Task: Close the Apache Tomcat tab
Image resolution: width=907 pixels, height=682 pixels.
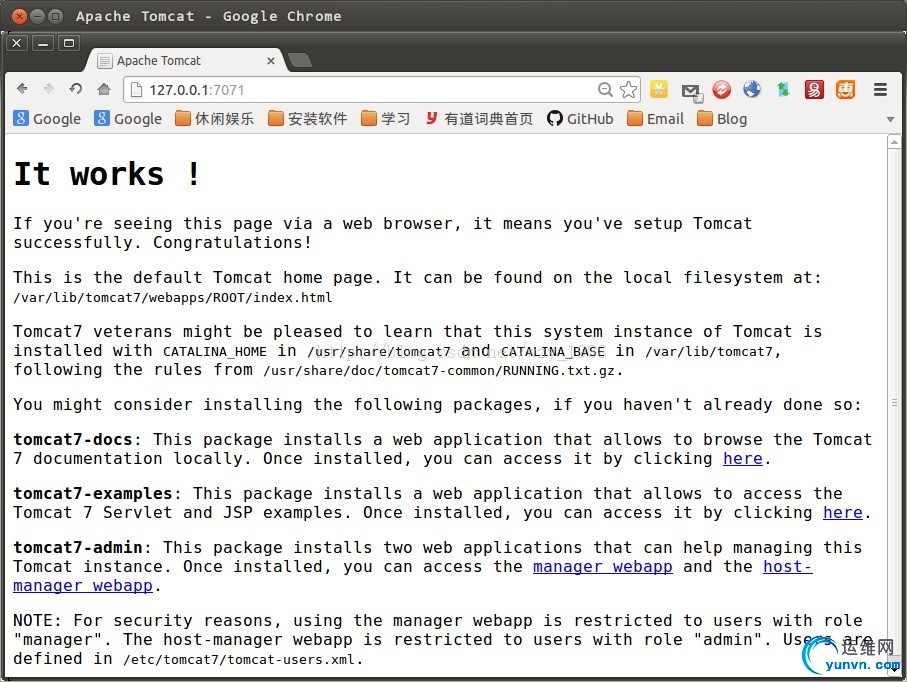Action: 271,61
